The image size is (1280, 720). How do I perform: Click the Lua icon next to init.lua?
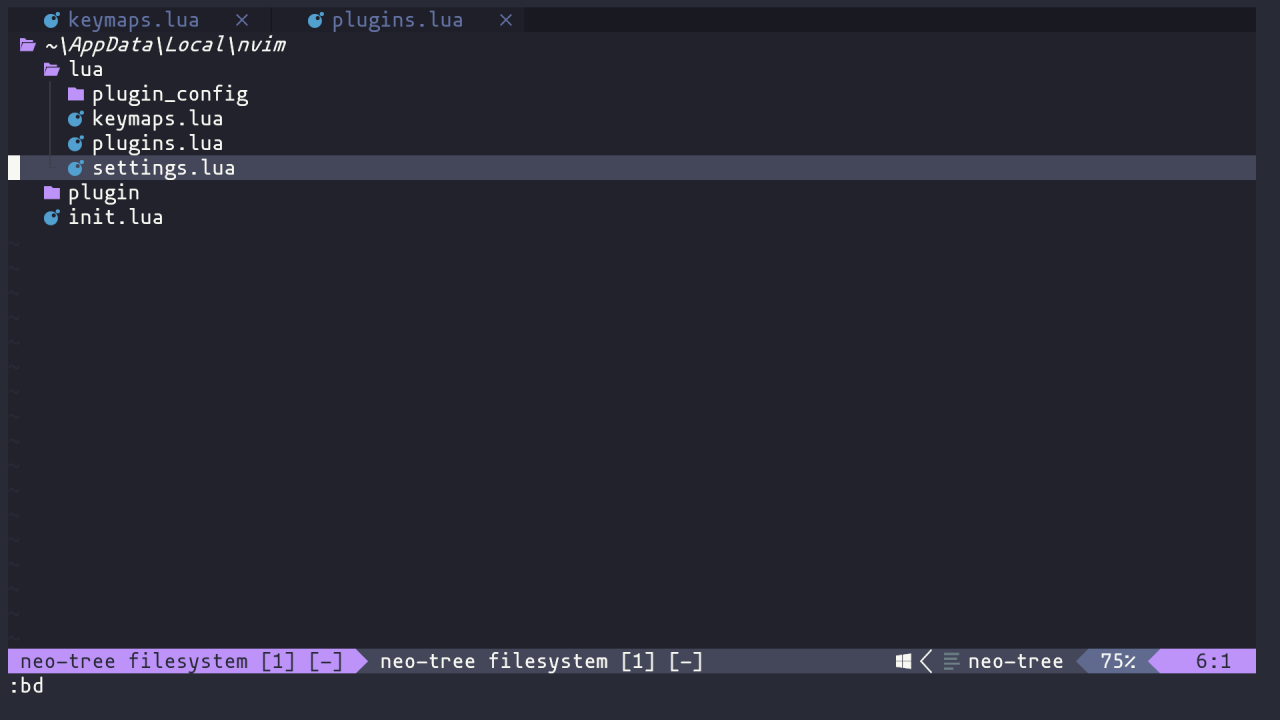tap(51, 217)
